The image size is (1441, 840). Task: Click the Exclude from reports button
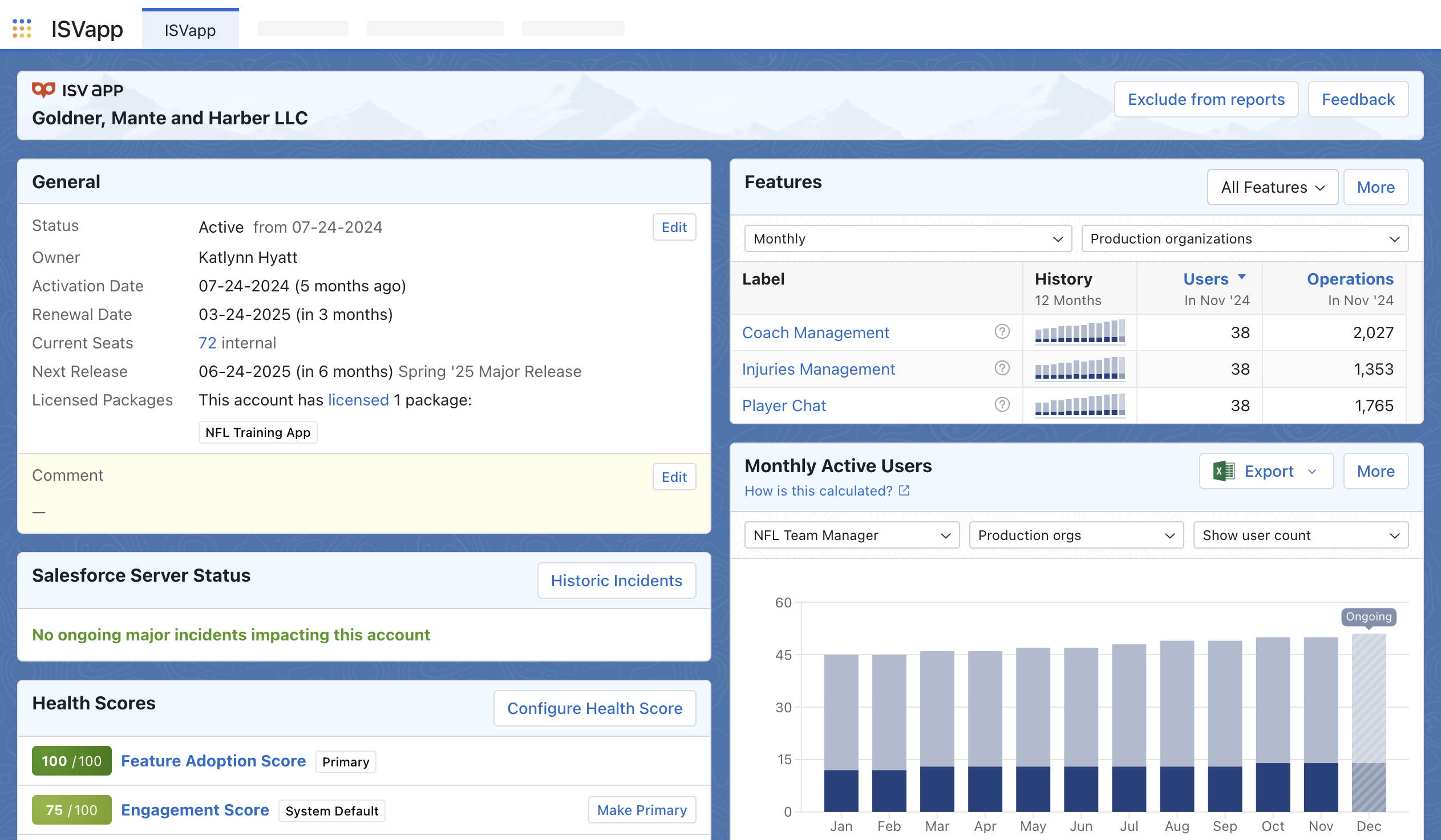(x=1206, y=99)
